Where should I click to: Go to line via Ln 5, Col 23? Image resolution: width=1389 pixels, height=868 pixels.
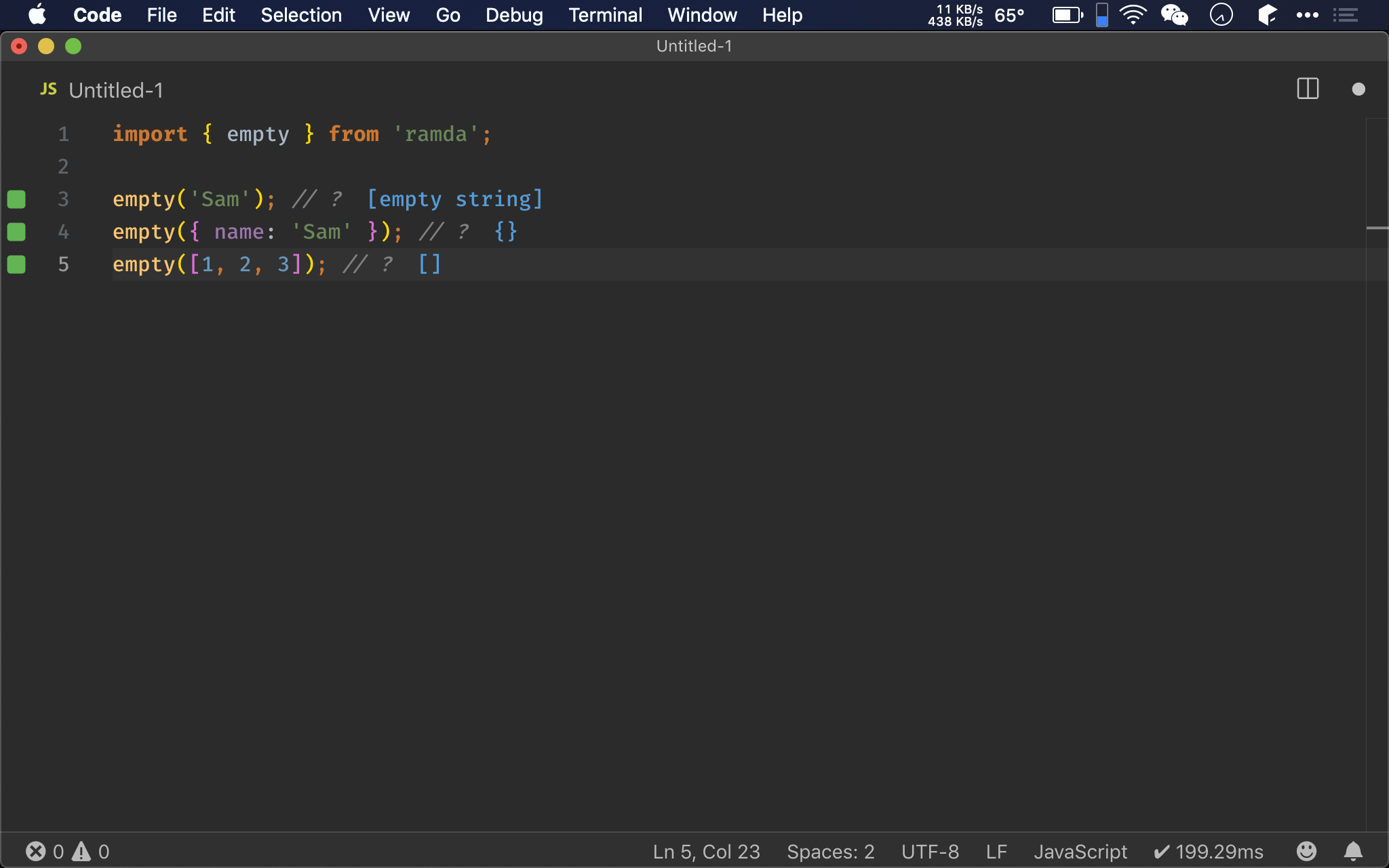click(706, 852)
